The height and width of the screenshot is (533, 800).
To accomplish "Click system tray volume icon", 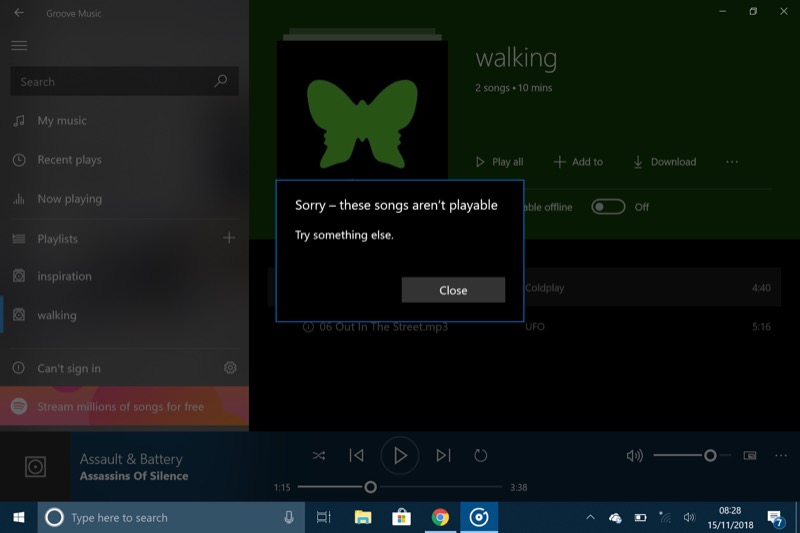I will tap(689, 518).
